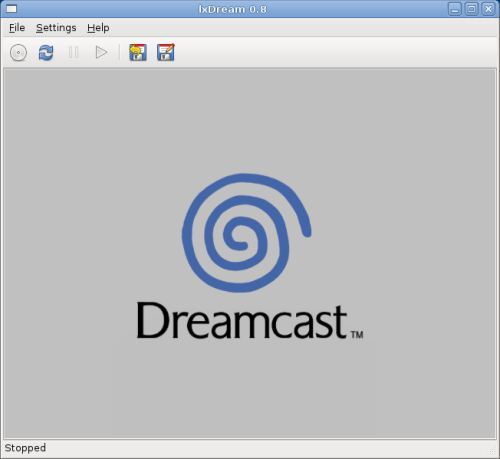Screen dimensions: 500x459
Task: Open the Help menu
Action: 98,28
